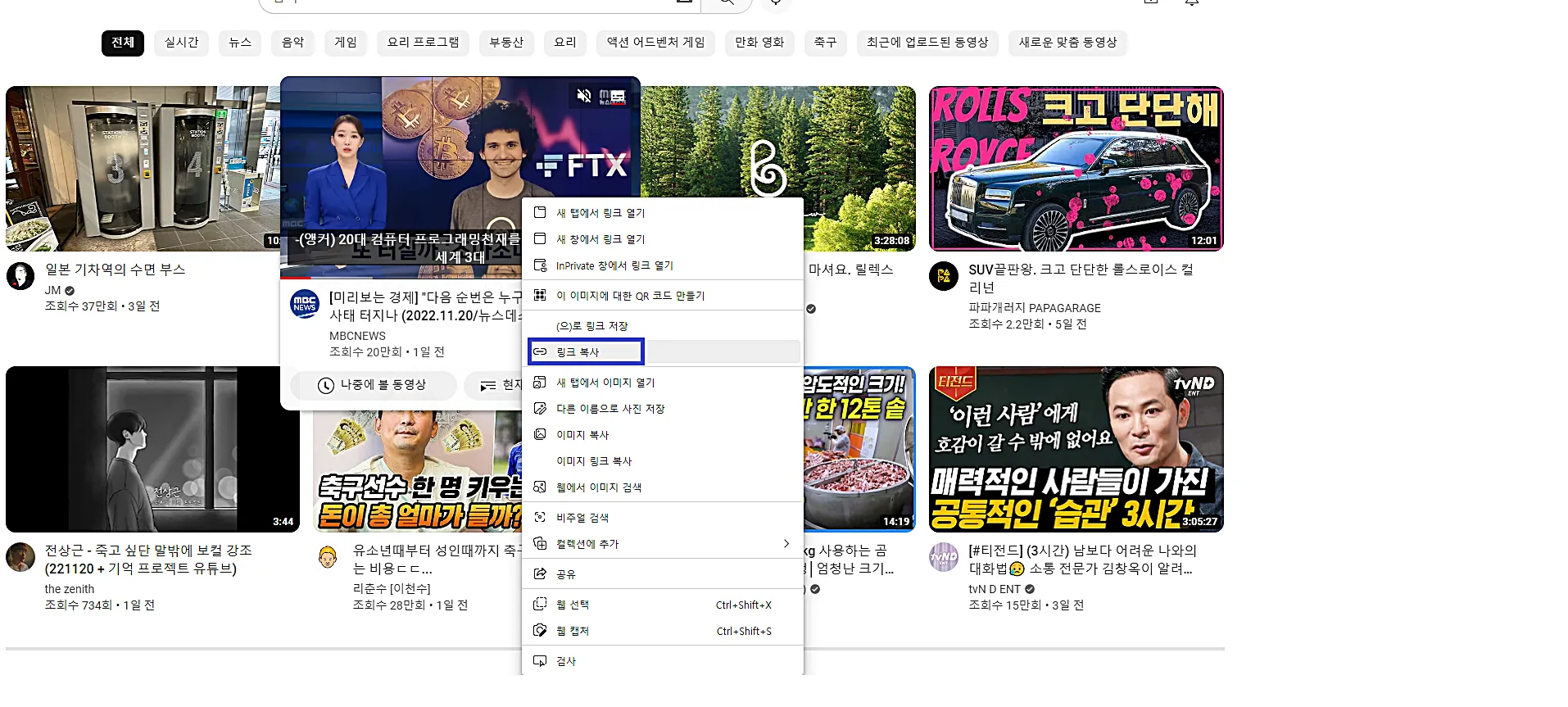
Task: Choose InPrivate 창에서 링크 열기
Action: click(662, 265)
